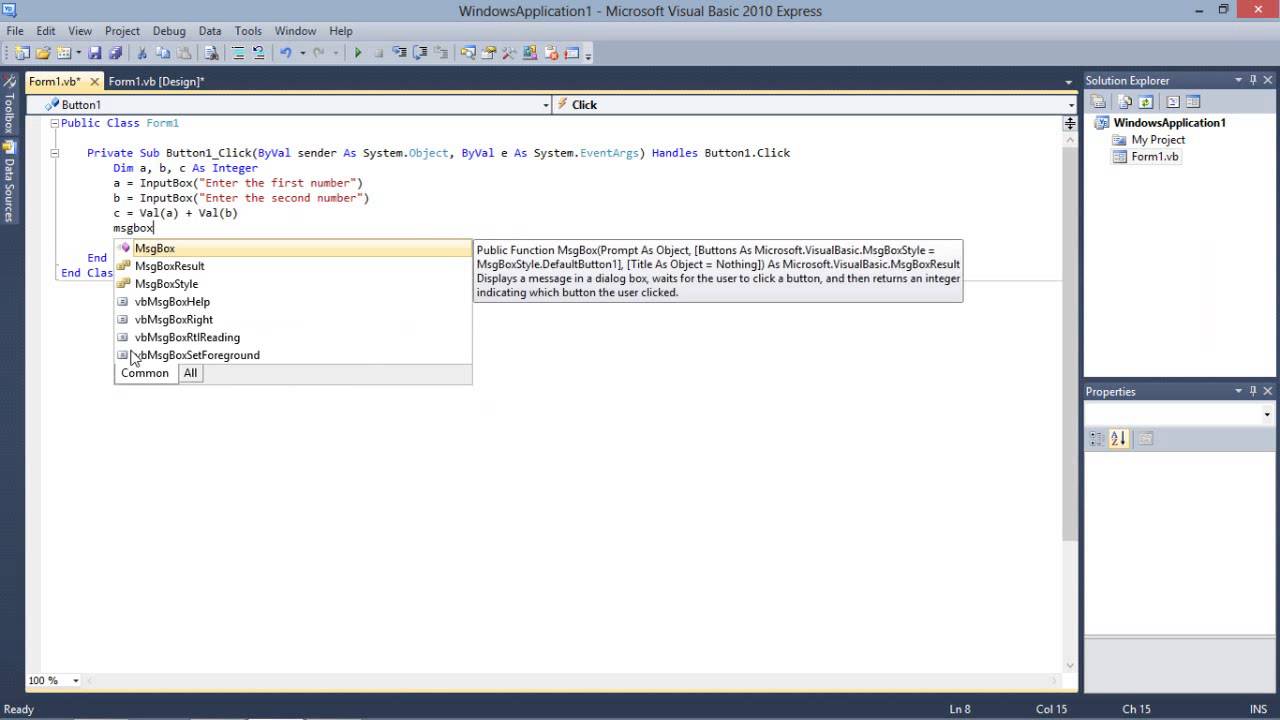This screenshot has height=720, width=1280.
Task: Open the editor zoom 100 % dropdown
Action: [x=75, y=681]
